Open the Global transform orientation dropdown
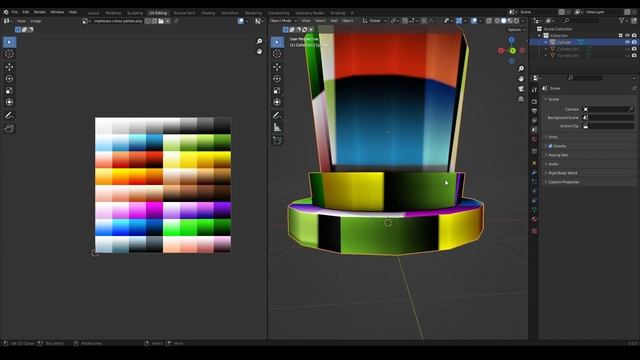This screenshot has height=360, width=640. pos(375,20)
